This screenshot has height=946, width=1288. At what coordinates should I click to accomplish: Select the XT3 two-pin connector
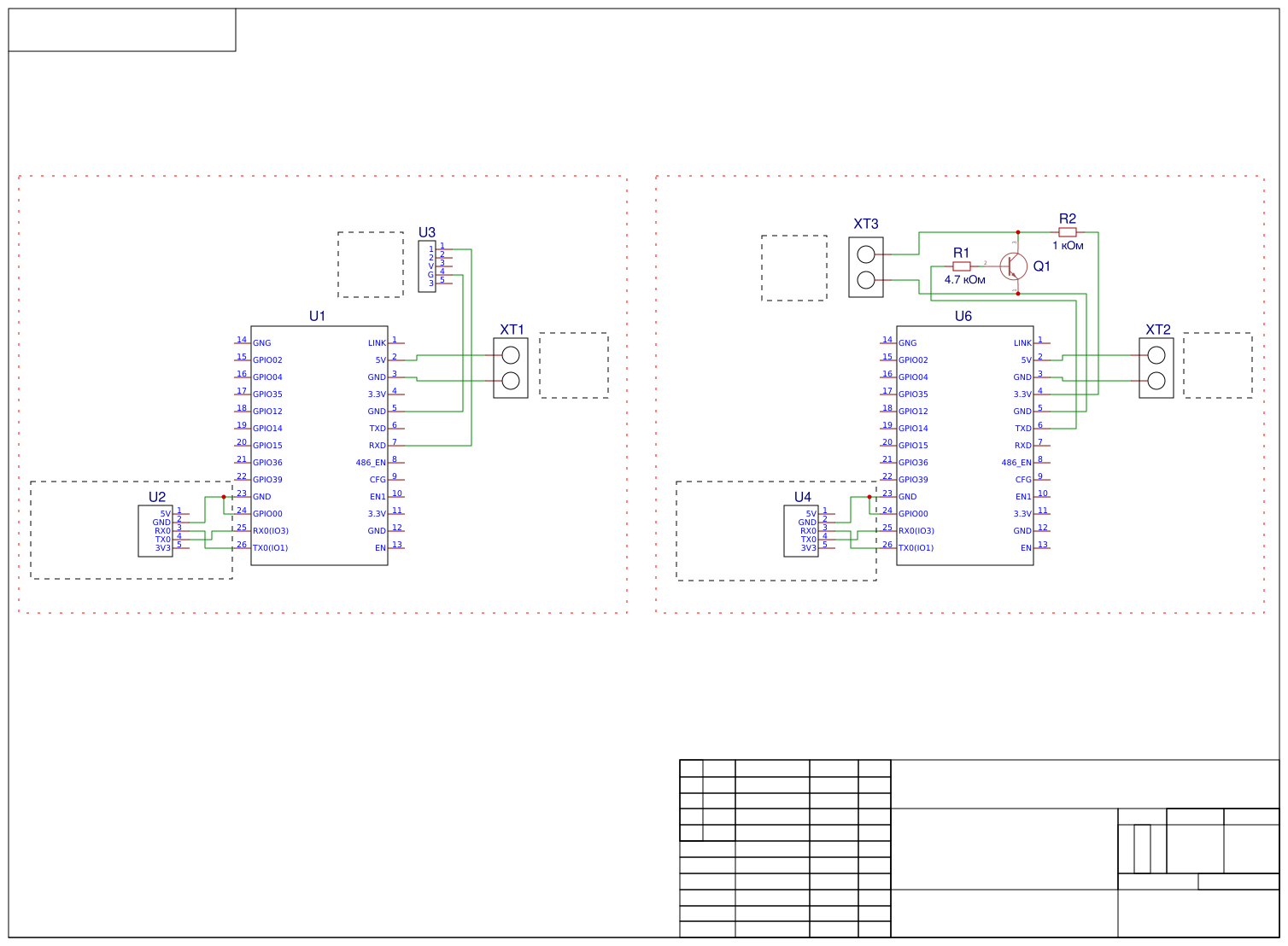pyautogui.click(x=866, y=266)
